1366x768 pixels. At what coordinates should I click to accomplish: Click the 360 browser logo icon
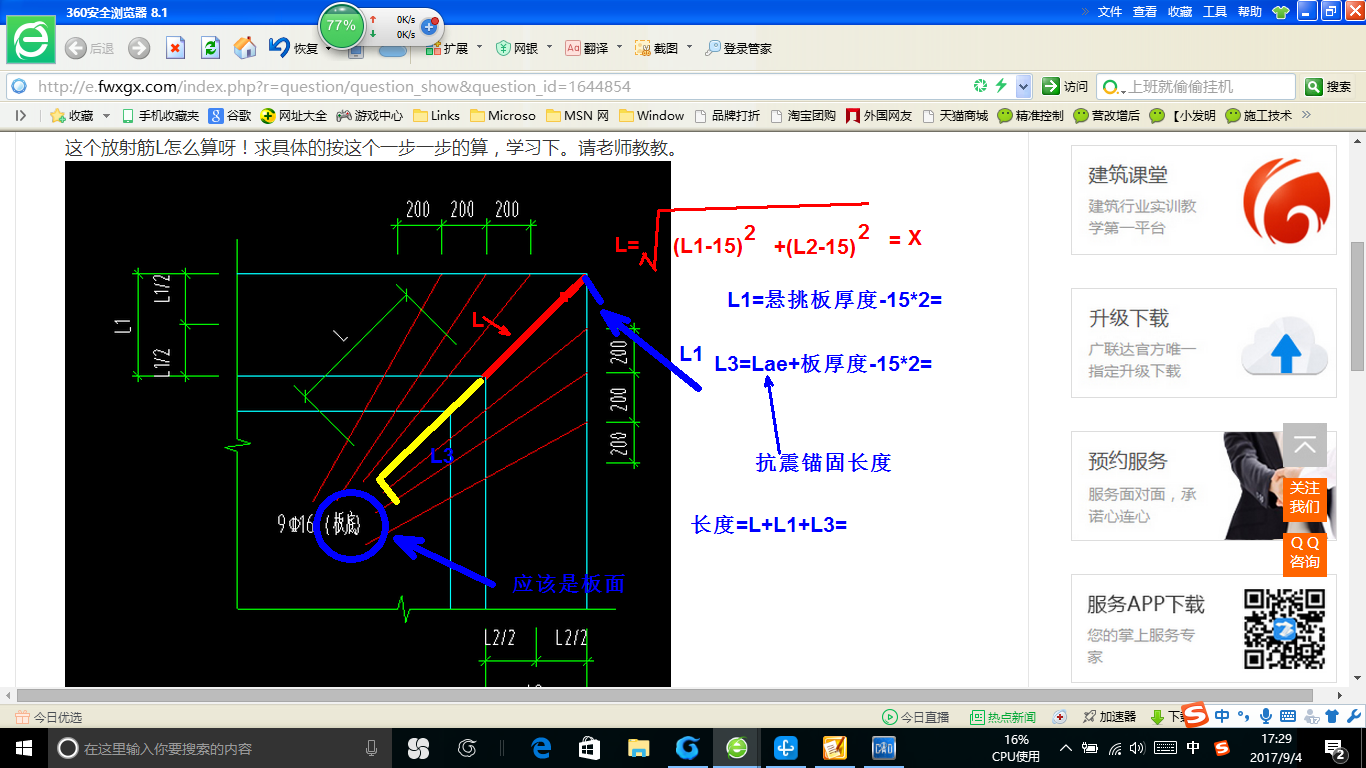(x=31, y=41)
